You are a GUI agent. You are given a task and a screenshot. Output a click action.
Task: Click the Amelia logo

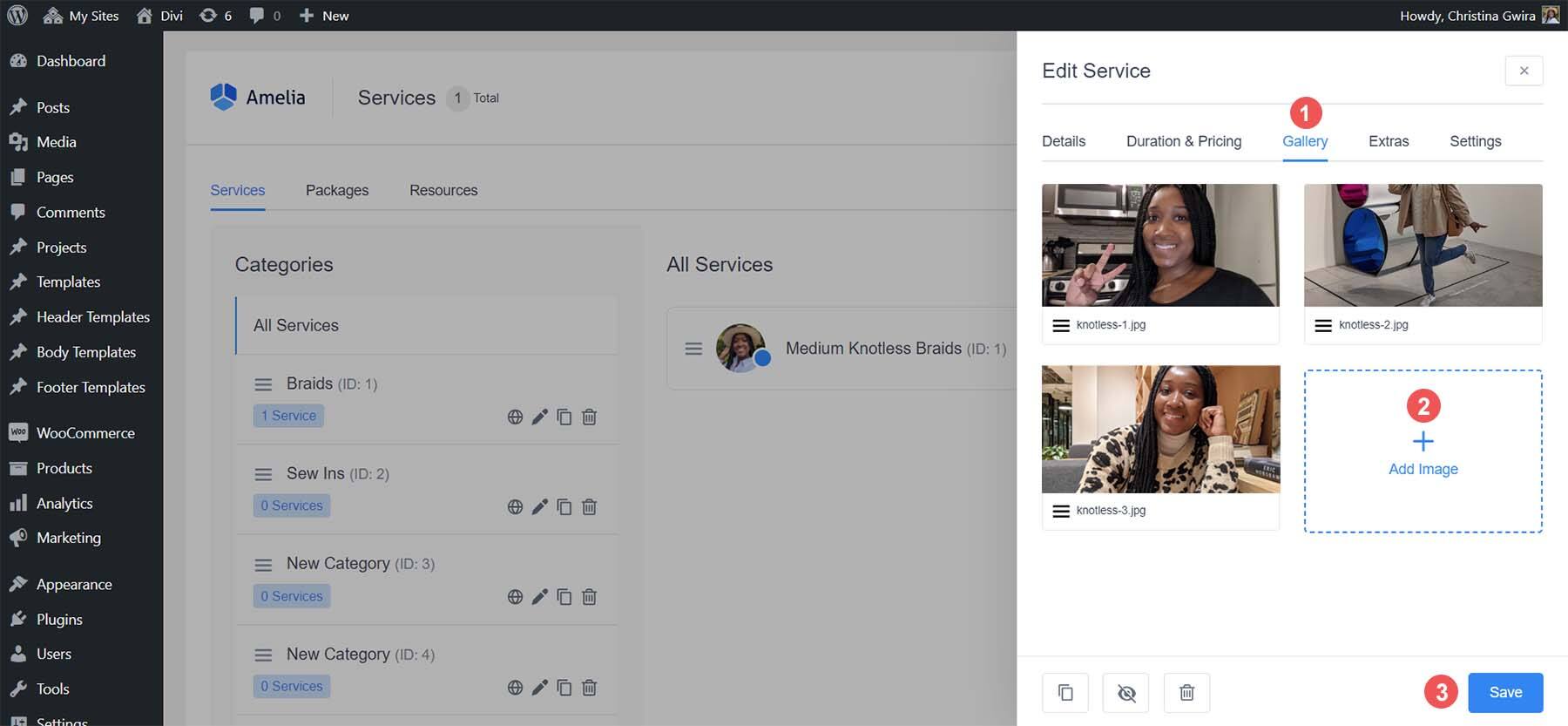point(258,98)
